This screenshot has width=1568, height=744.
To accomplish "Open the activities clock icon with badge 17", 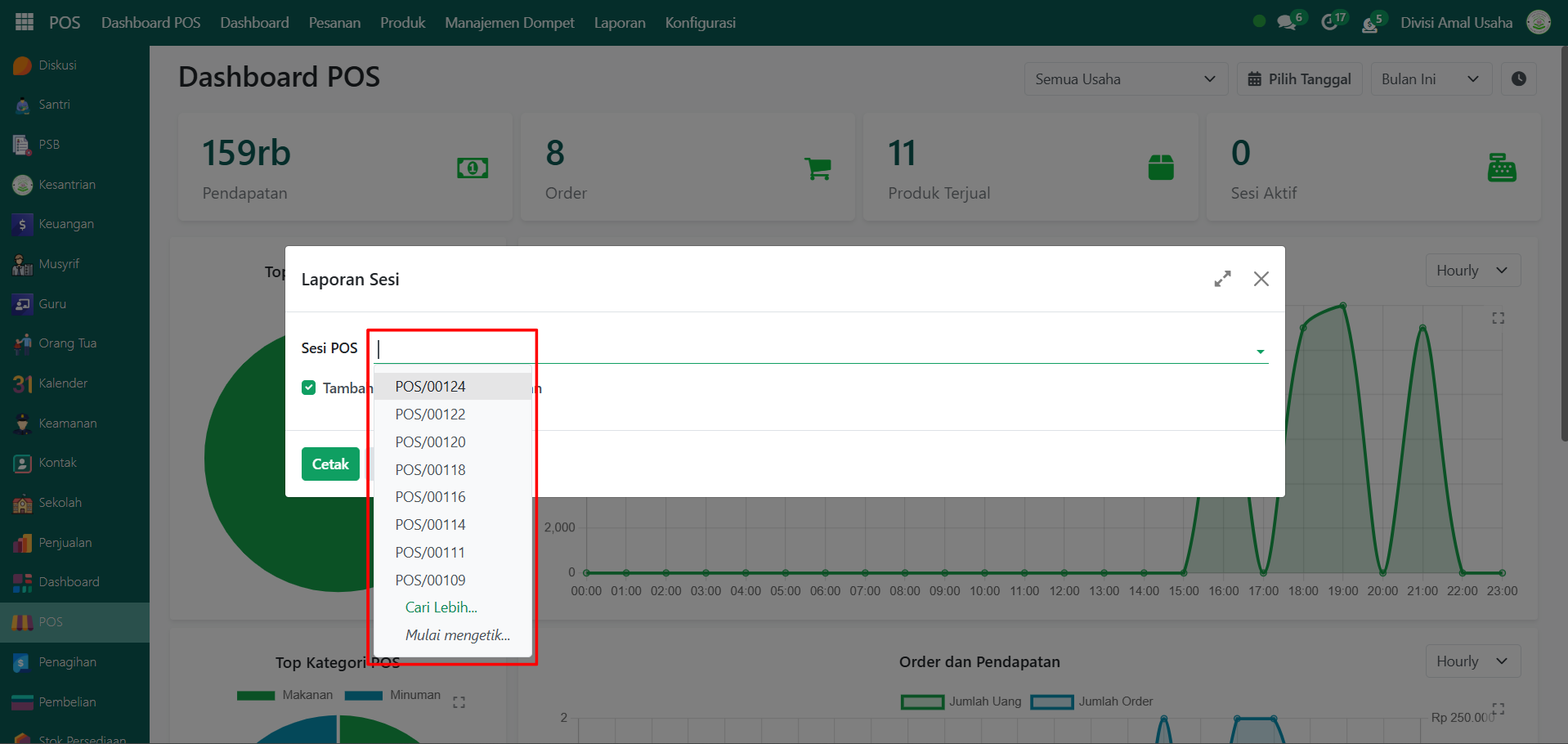I will 1330,22.
